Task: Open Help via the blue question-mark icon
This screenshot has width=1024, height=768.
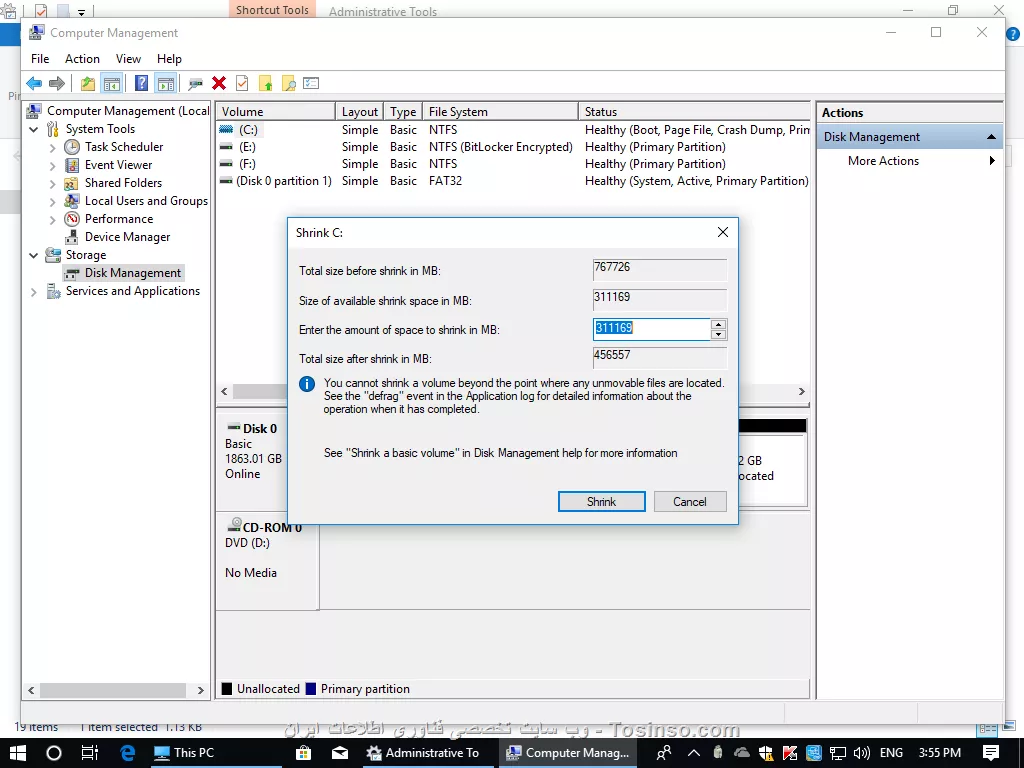Action: pyautogui.click(x=141, y=83)
